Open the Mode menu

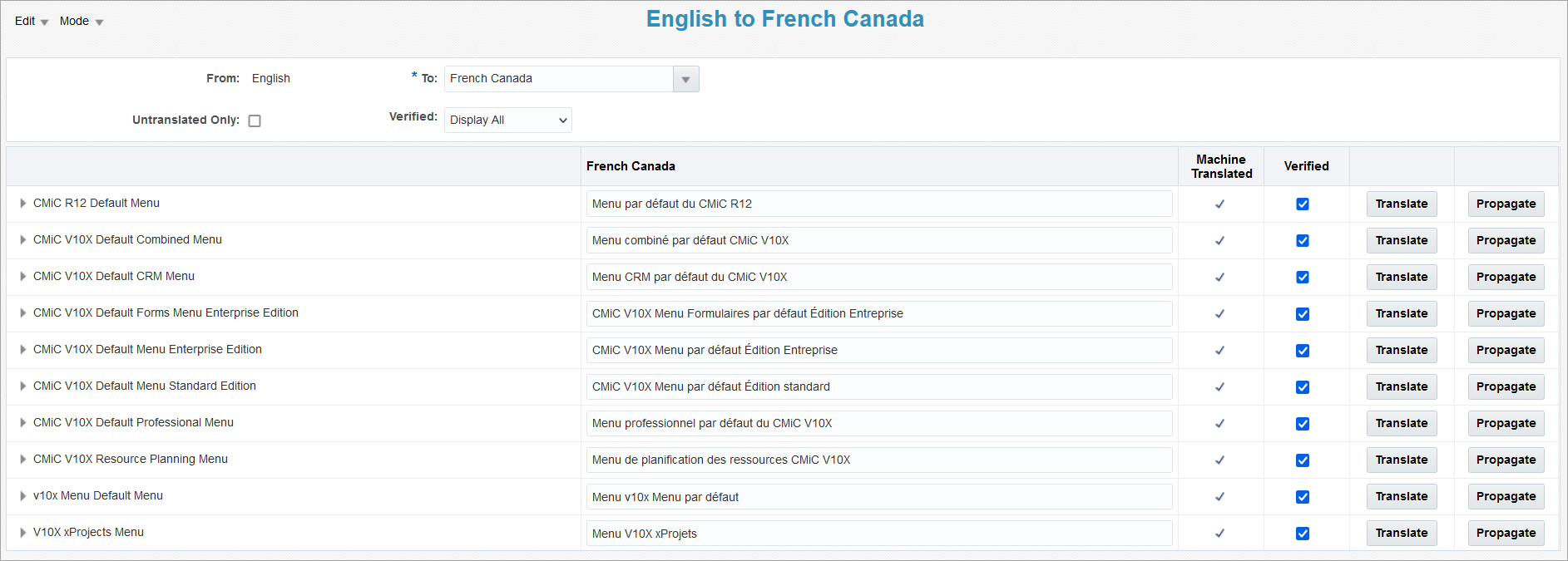[x=81, y=21]
